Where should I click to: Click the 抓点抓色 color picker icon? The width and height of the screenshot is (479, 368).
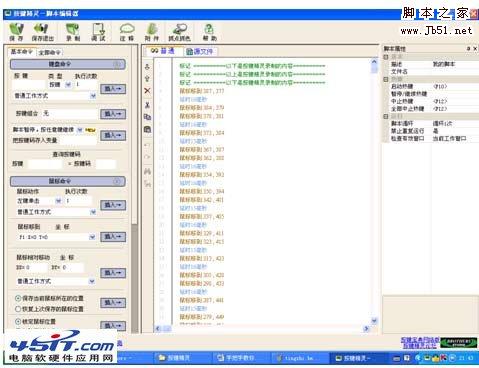[x=179, y=32]
